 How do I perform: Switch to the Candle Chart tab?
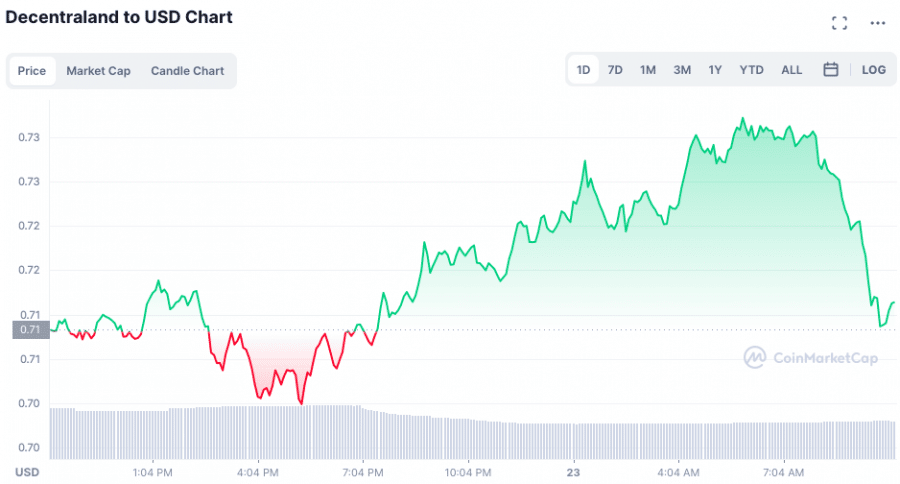[x=187, y=71]
